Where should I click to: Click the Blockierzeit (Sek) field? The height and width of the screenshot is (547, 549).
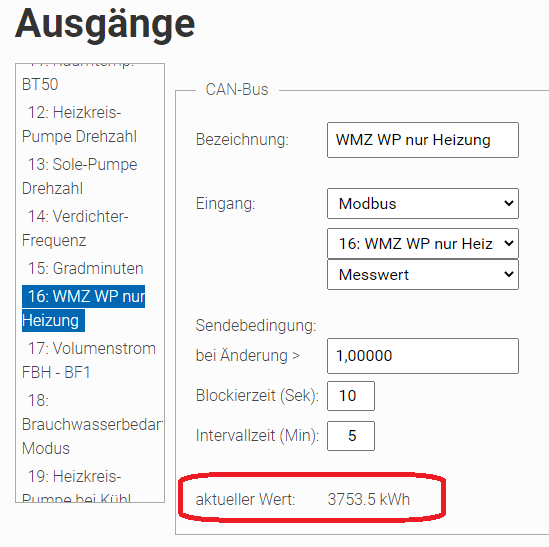[351, 396]
